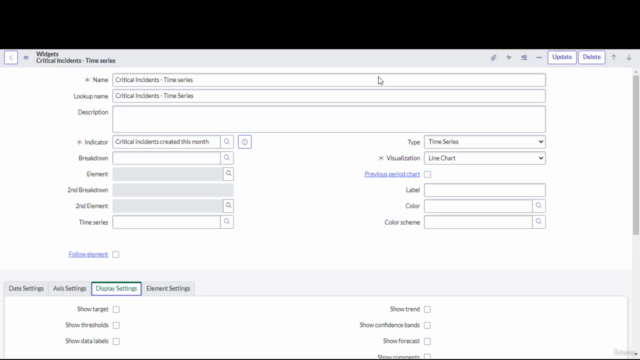This screenshot has width=640, height=360.
Task: Open the Previous period chart link
Action: (x=392, y=174)
